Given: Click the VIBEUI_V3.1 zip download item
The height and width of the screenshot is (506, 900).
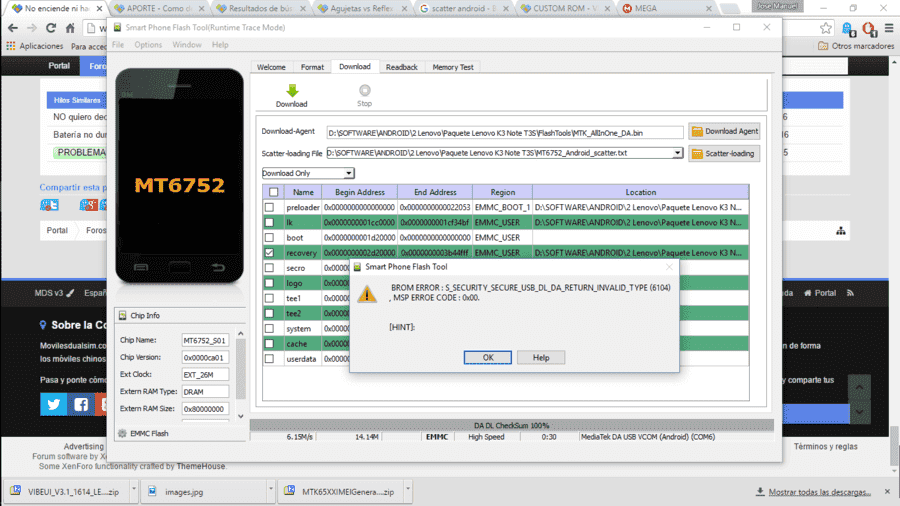Looking at the screenshot, I should click(65, 492).
